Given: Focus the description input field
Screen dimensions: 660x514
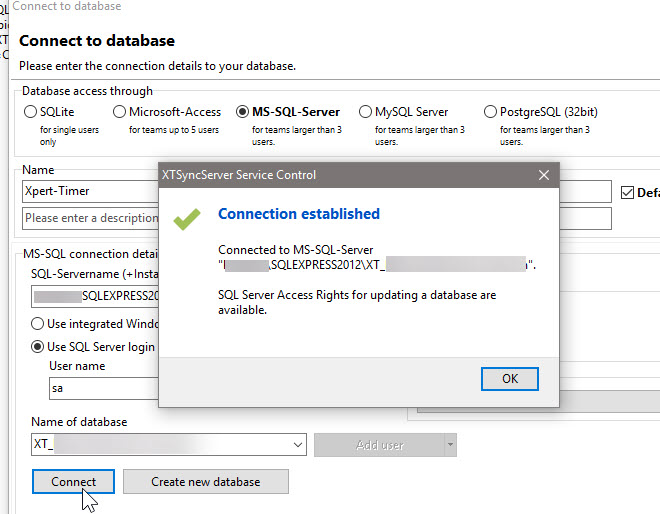Looking at the screenshot, I should [x=90, y=218].
